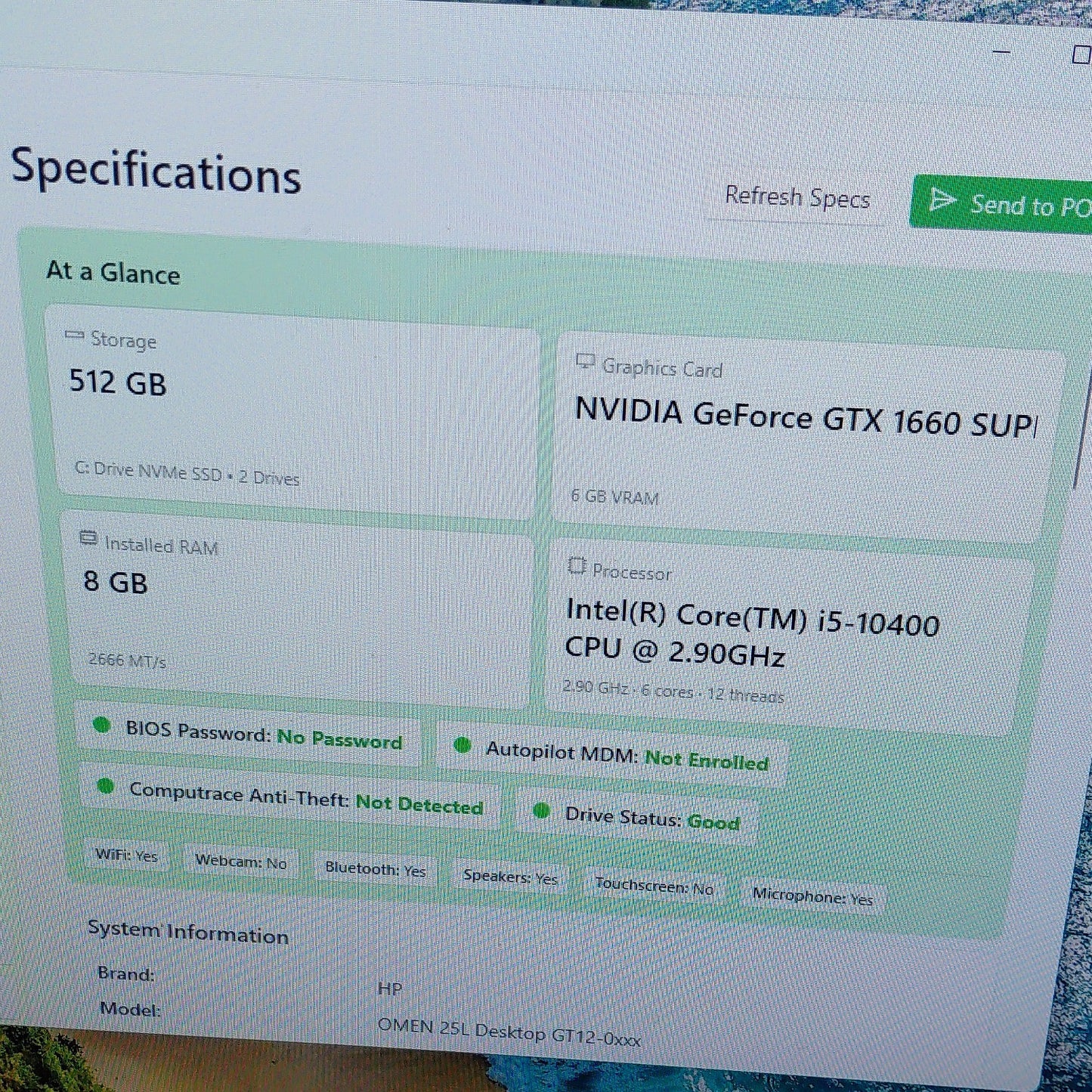Click the 'Specifications' page title

point(156,170)
